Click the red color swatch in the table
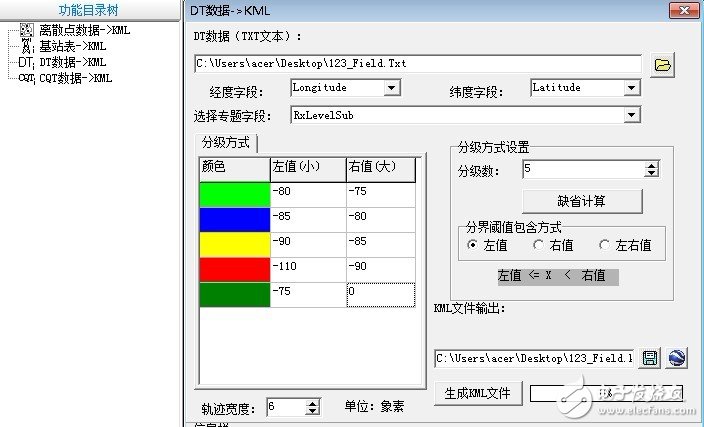704x427 pixels. coord(235,270)
